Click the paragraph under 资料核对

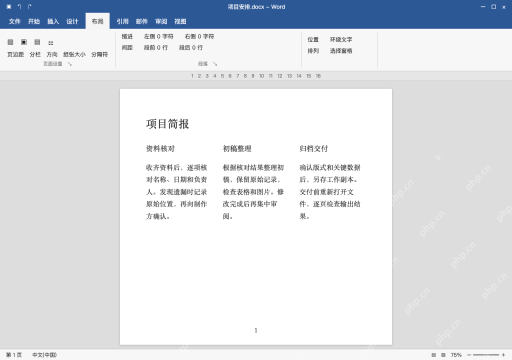click(176, 192)
